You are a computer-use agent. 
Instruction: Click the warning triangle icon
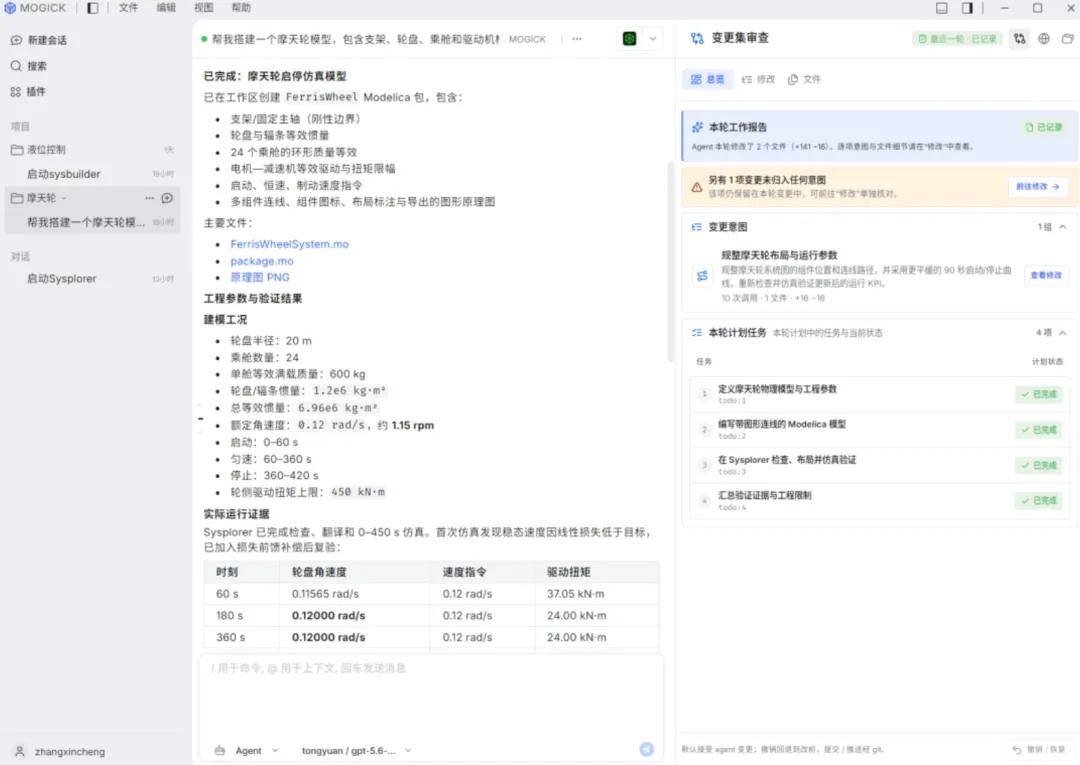pos(696,187)
